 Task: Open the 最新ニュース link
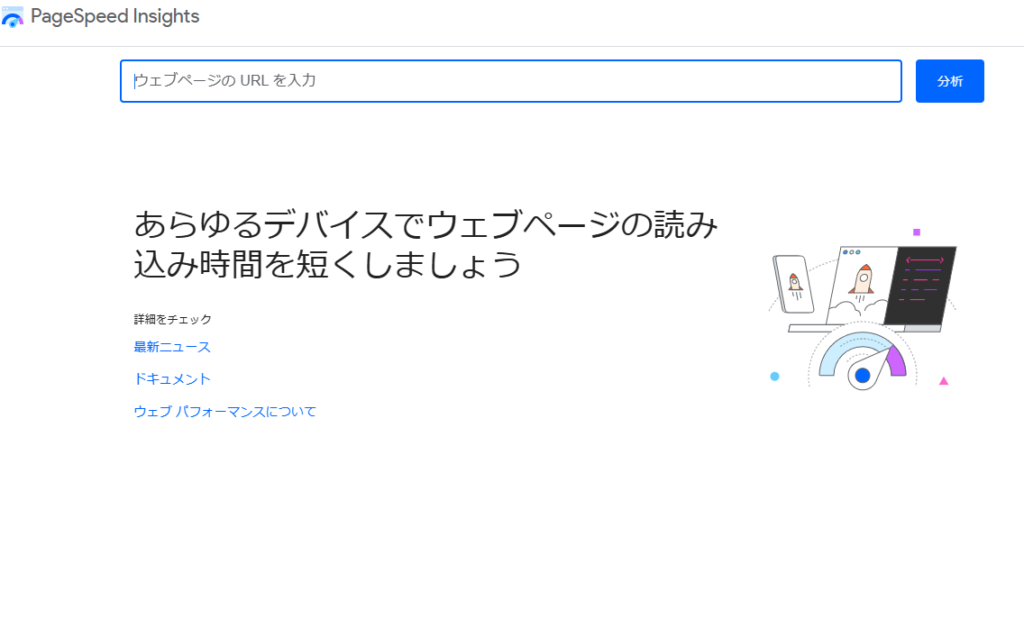(x=172, y=347)
